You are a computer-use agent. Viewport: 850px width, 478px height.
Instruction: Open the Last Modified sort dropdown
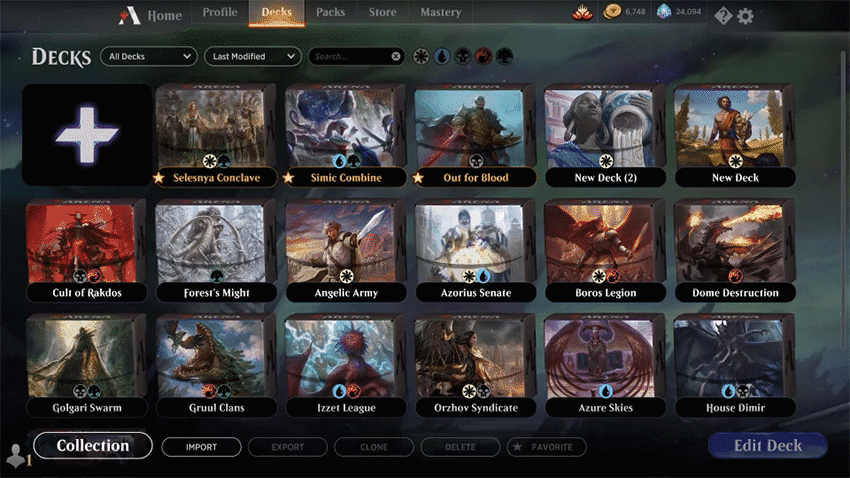(253, 56)
